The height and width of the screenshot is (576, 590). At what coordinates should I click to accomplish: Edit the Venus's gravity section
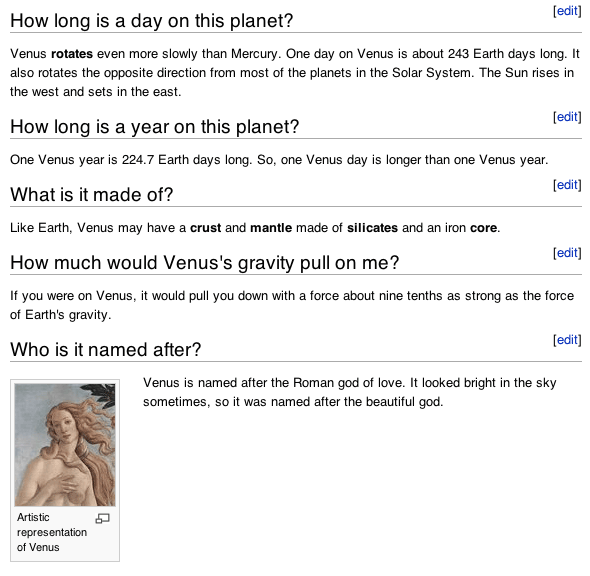coord(567,253)
